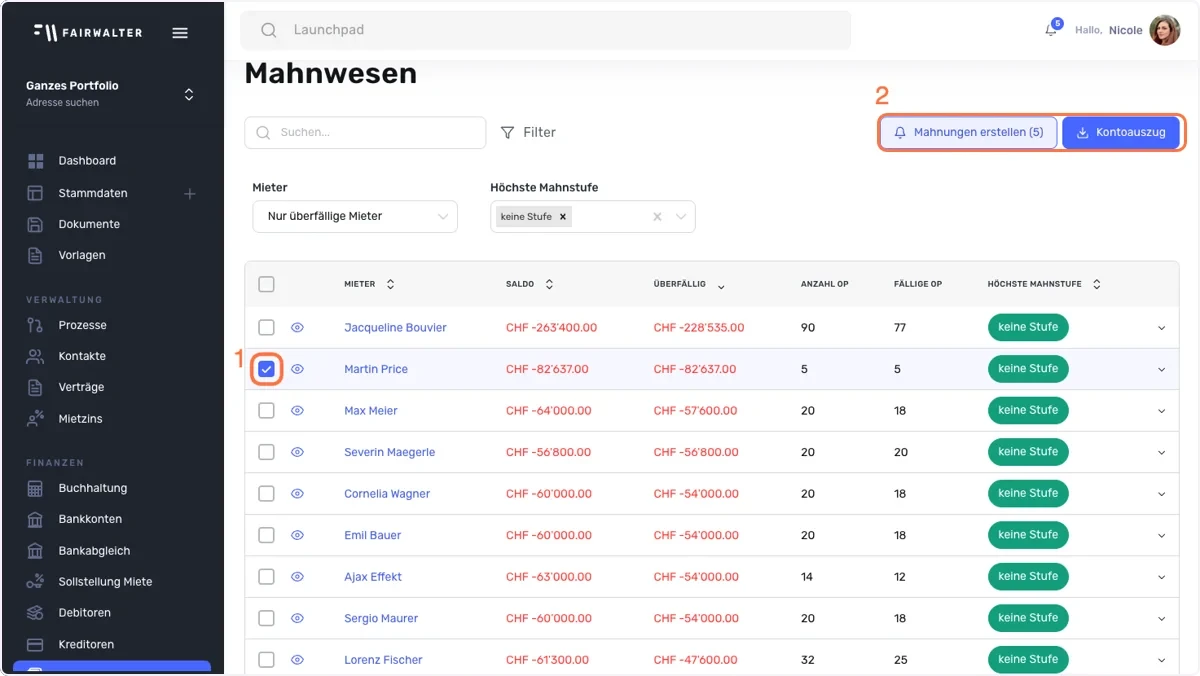The width and height of the screenshot is (1200, 676).
Task: Remove the 'keine Stufe' filter tag
Action: click(563, 216)
